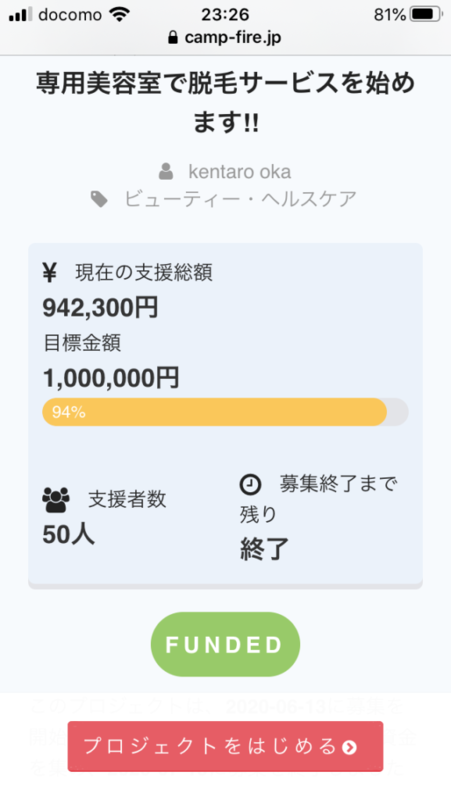
Task: Open the ビューティー・ヘルスケア category link
Action: [x=241, y=199]
